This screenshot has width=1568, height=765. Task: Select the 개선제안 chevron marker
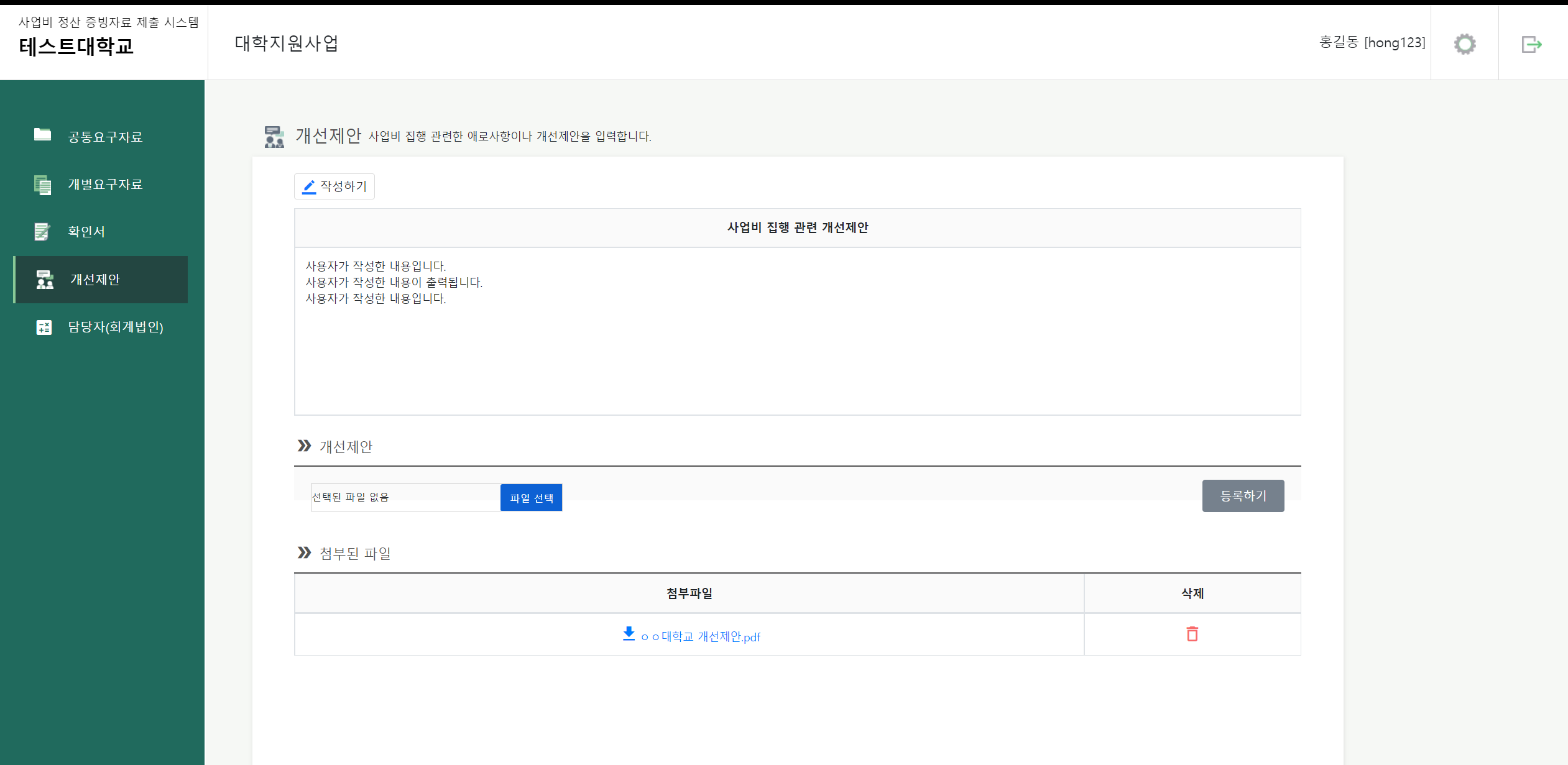[x=303, y=446]
